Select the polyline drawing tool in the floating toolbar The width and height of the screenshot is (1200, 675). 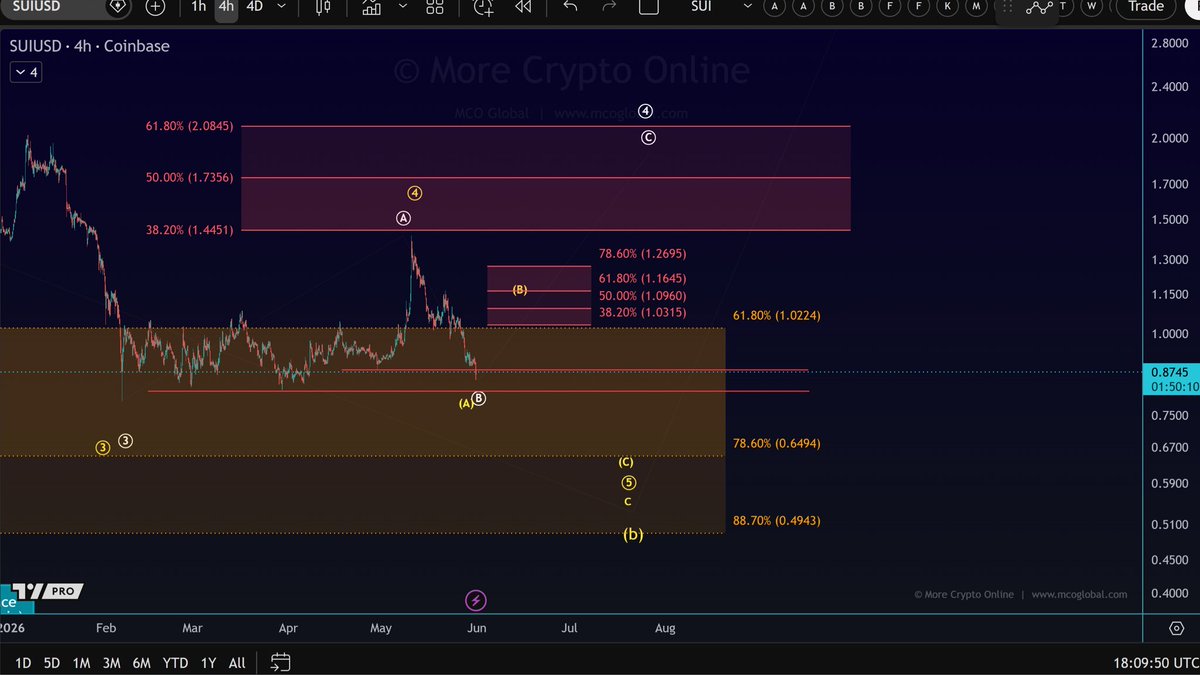click(x=1040, y=7)
